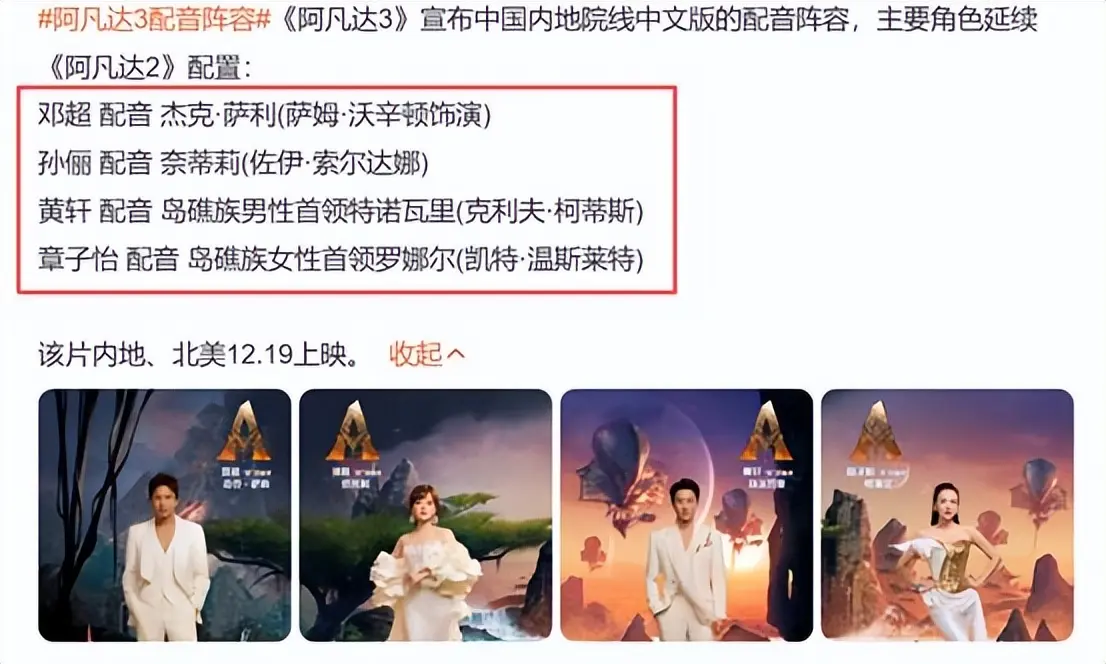Click the Avatar A logo on the third poster
The width and height of the screenshot is (1106, 664).
[766, 431]
